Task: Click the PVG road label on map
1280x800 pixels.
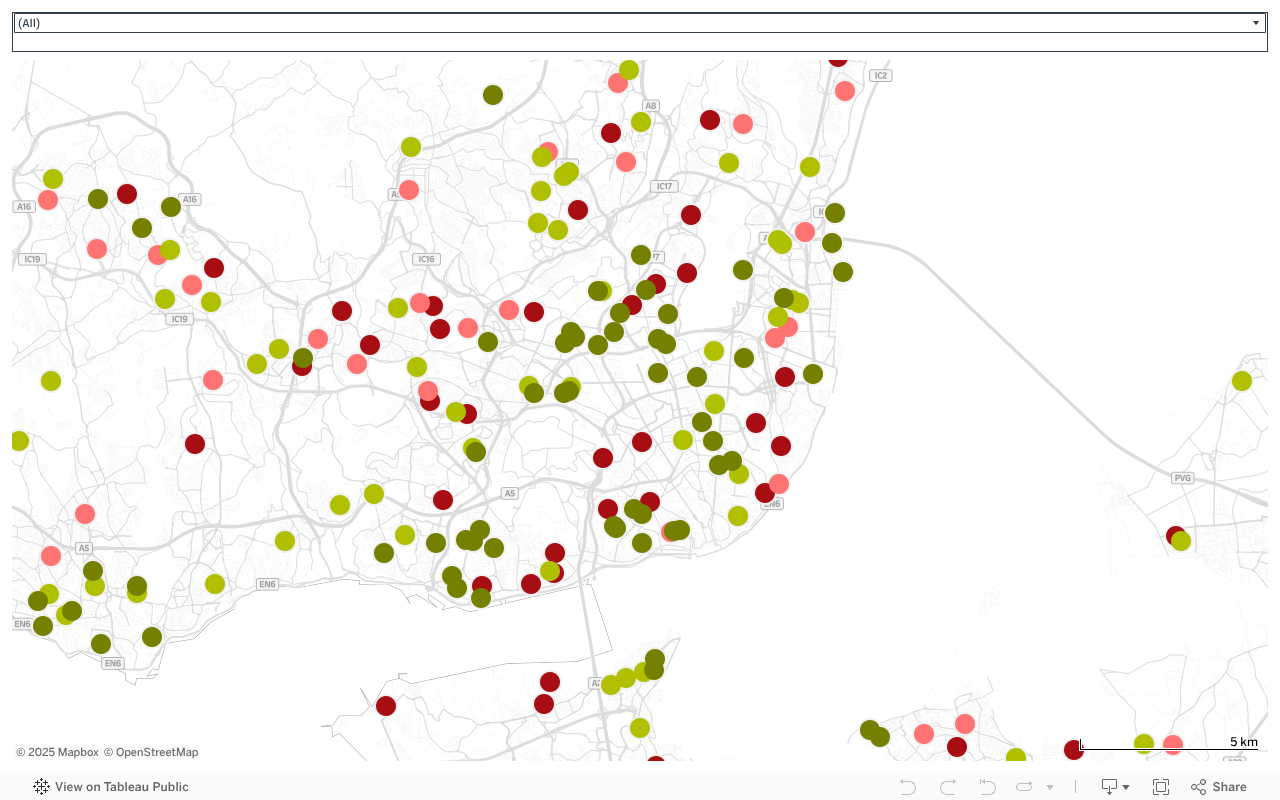Action: point(1183,478)
